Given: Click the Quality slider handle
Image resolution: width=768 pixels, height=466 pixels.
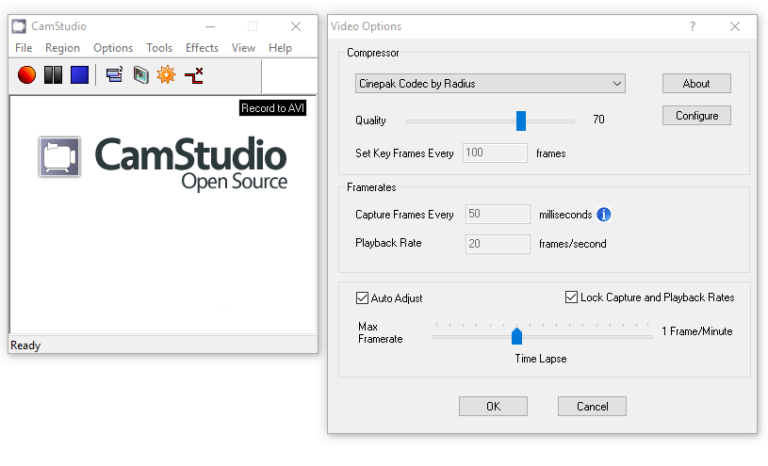Looking at the screenshot, I should (x=521, y=121).
